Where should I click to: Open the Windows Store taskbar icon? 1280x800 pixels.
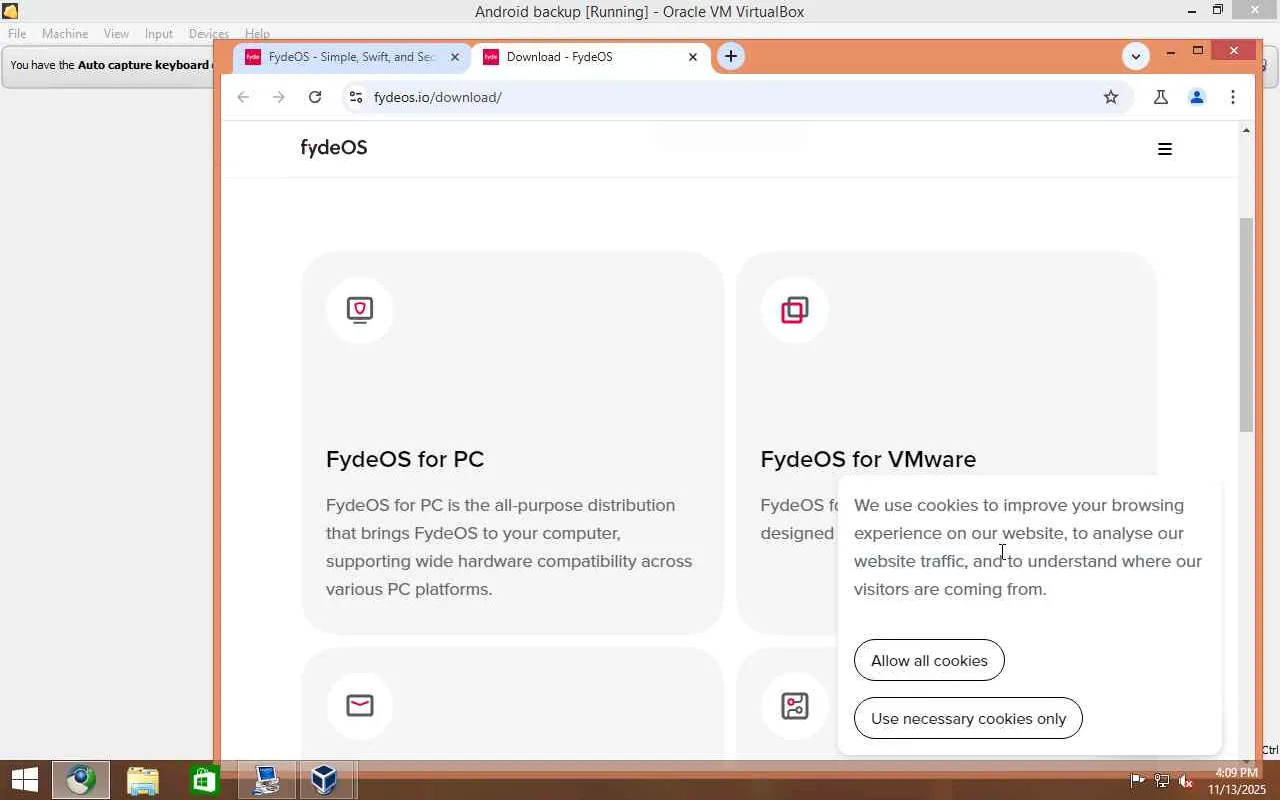click(204, 780)
